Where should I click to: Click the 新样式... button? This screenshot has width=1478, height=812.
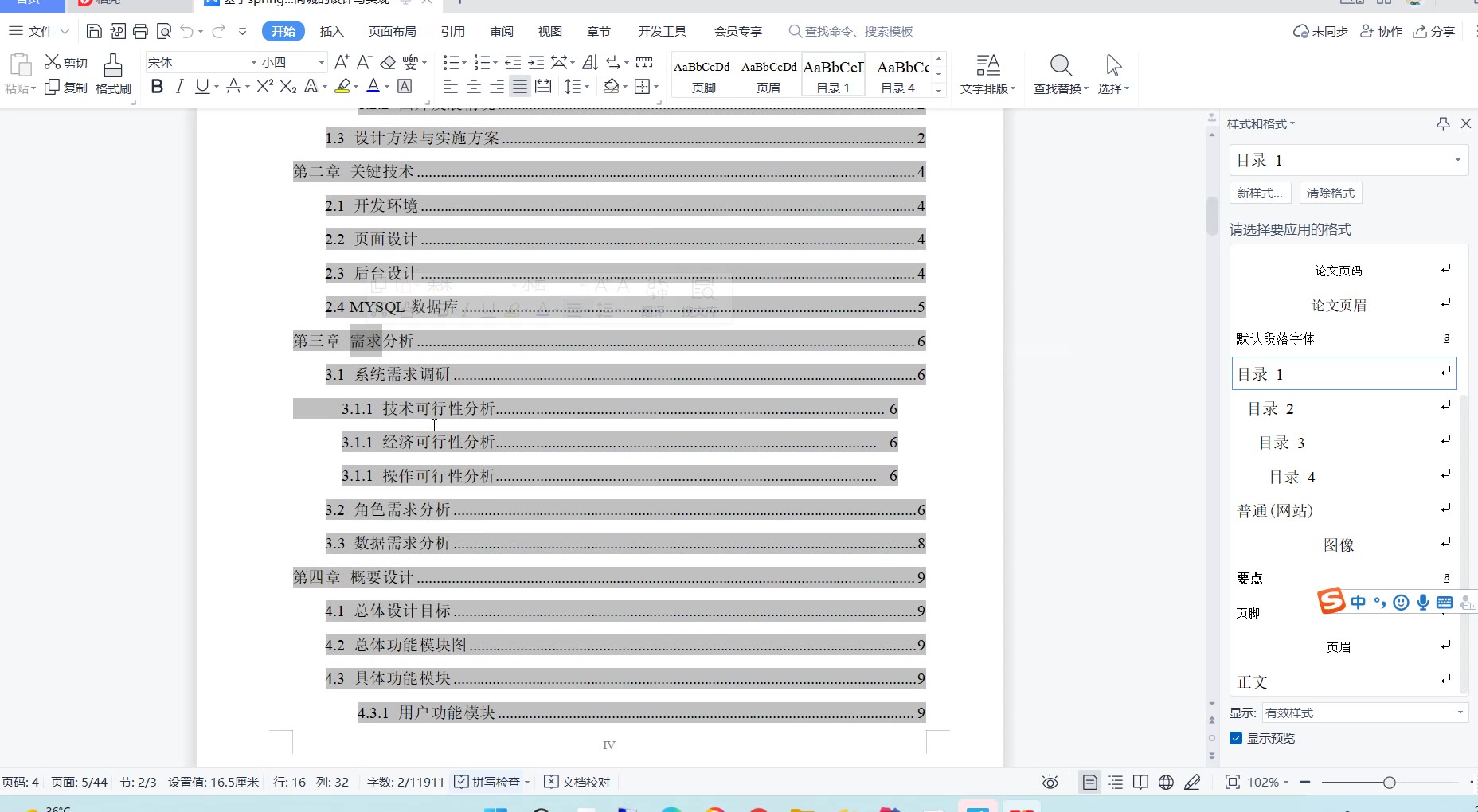(x=1260, y=193)
